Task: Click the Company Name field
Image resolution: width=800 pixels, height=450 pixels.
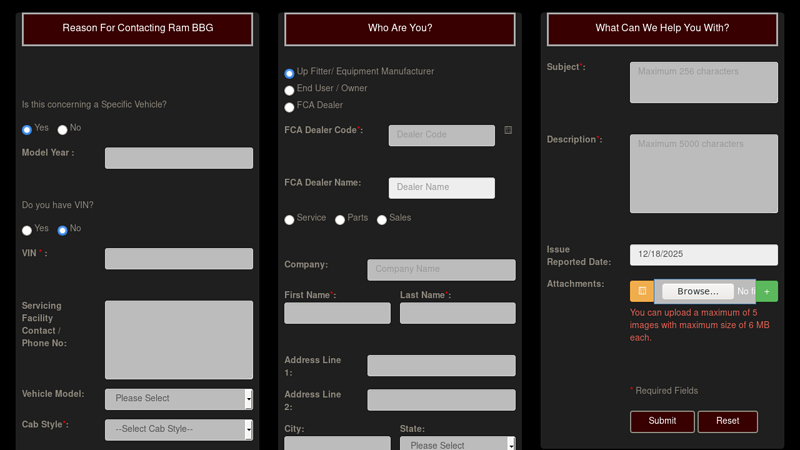Action: 441,270
